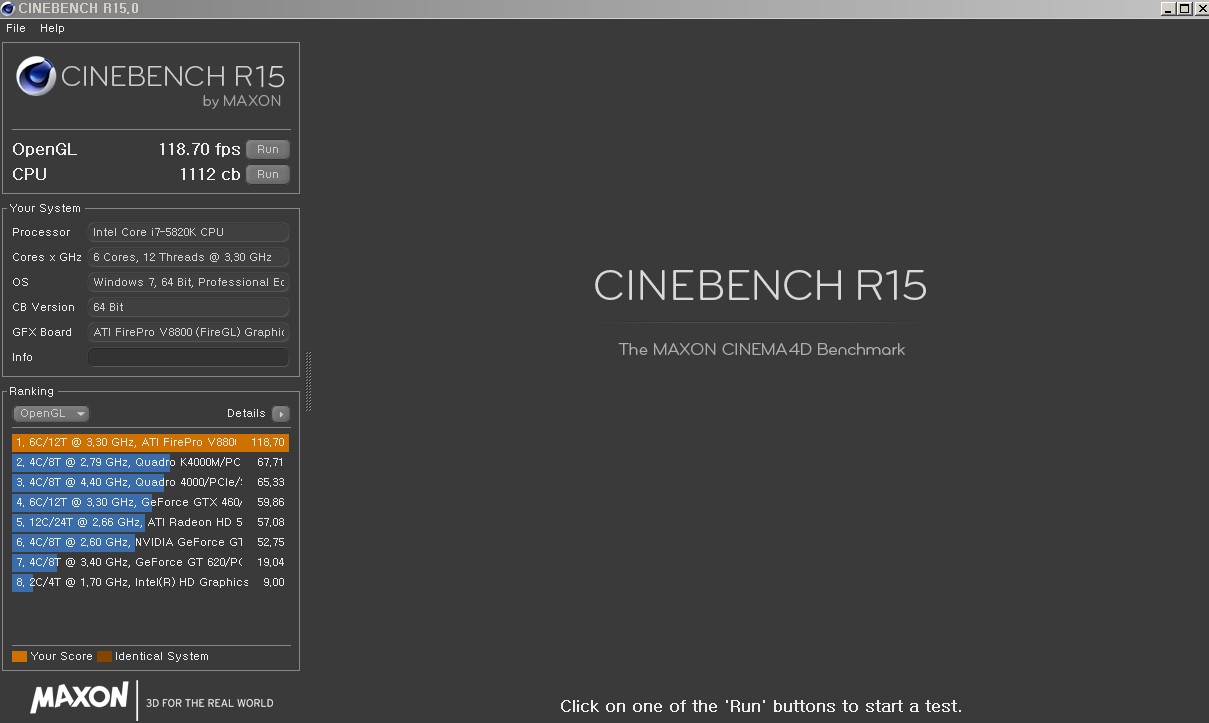
Task: Select the GFX Board FirePro V8800 field
Action: [x=189, y=332]
